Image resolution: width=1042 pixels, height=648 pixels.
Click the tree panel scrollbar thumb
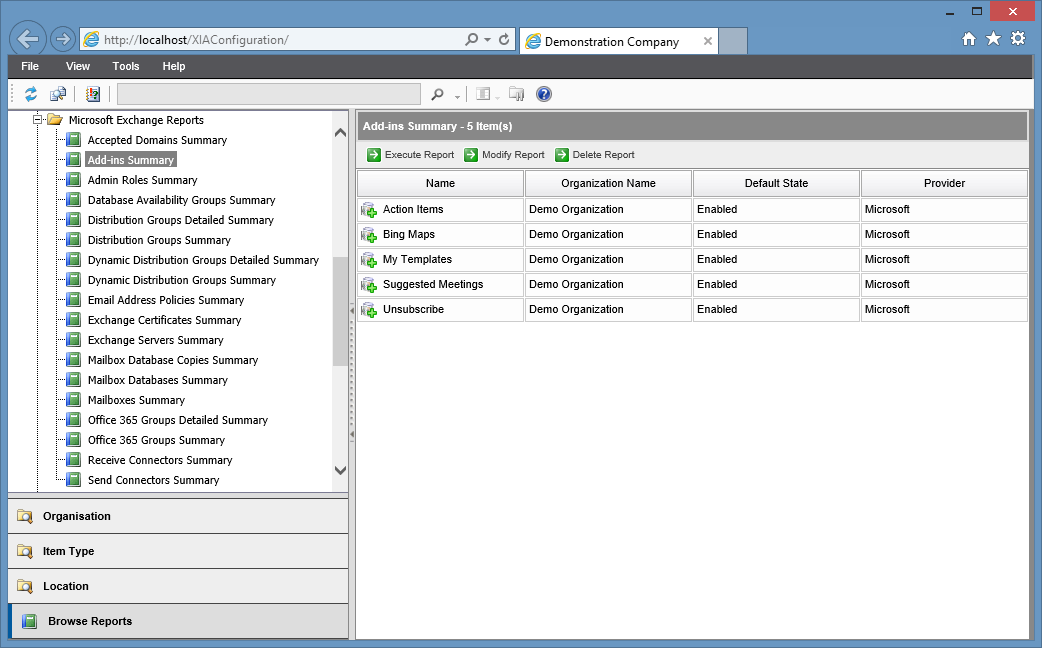coord(340,311)
